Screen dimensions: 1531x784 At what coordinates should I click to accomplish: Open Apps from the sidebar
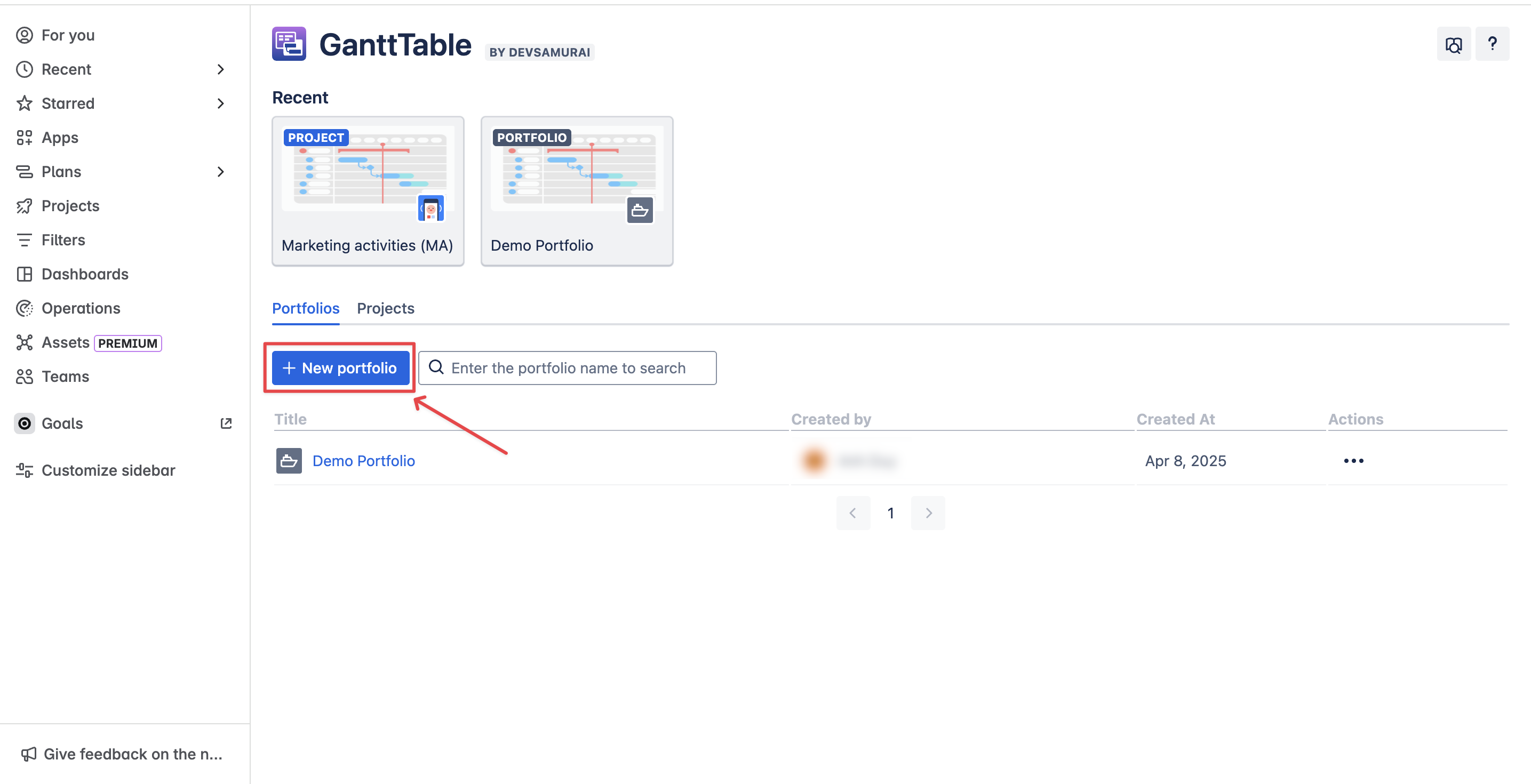coord(59,138)
